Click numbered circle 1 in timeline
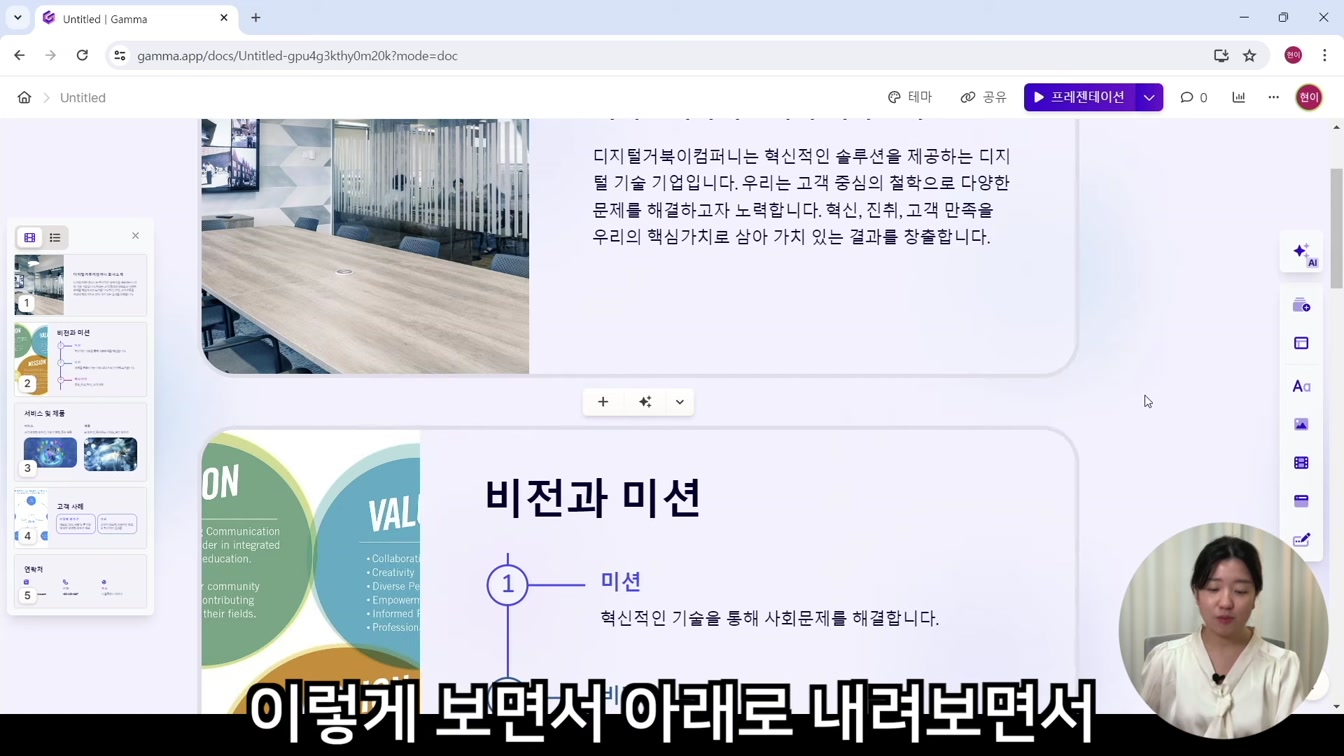Viewport: 1344px width, 756px height. click(x=508, y=584)
